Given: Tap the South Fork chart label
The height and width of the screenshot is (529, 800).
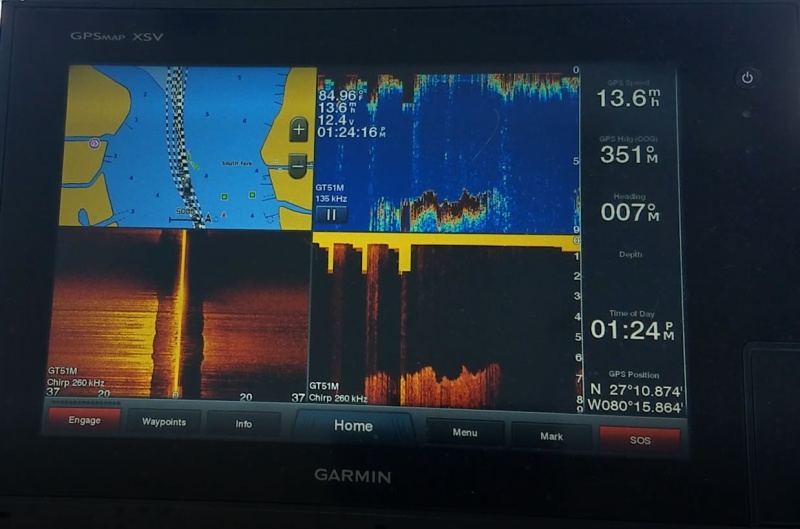Looking at the screenshot, I should [237, 163].
